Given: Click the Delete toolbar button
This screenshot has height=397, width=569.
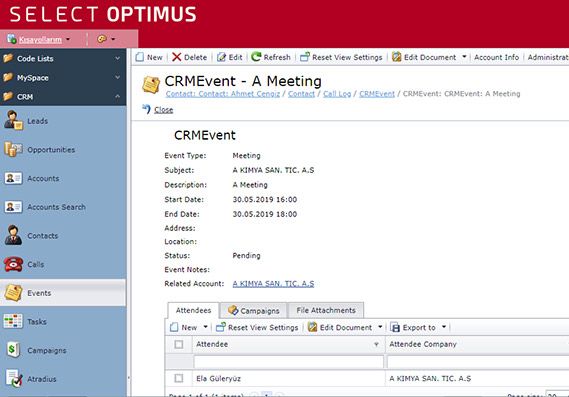Looking at the screenshot, I should pyautogui.click(x=189, y=57).
